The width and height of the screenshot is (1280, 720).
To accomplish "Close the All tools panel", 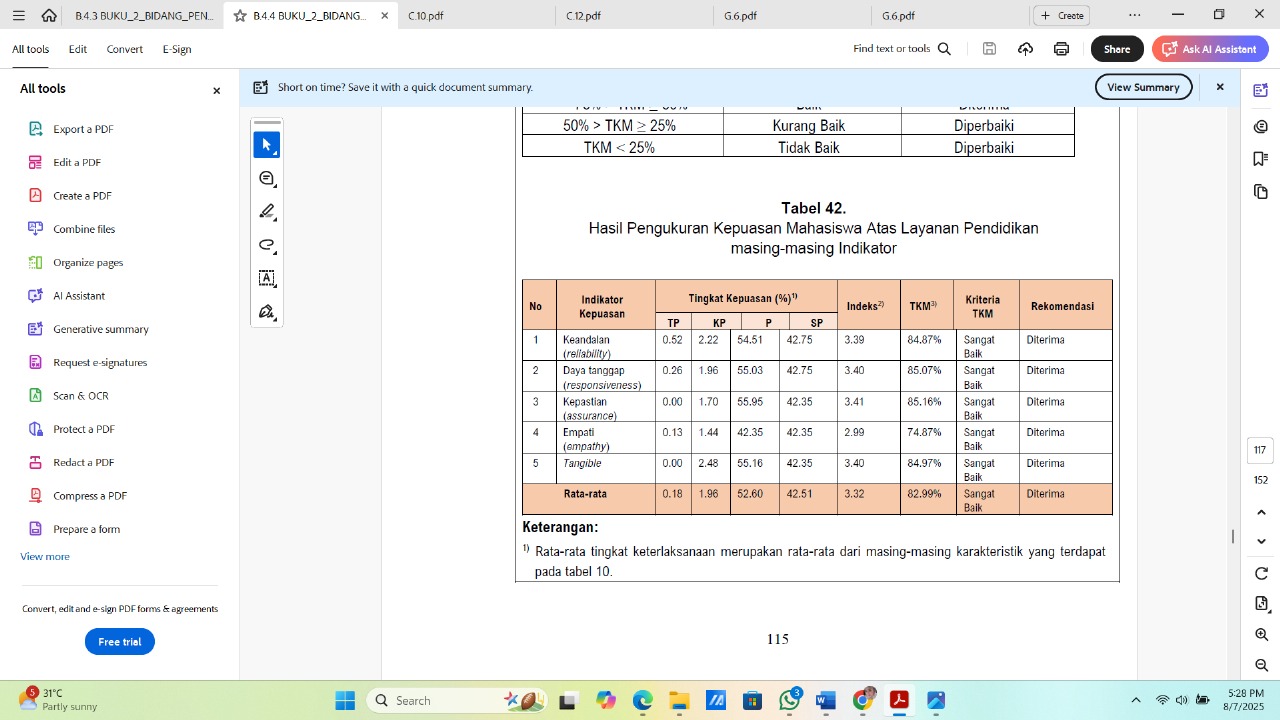I will click(216, 90).
